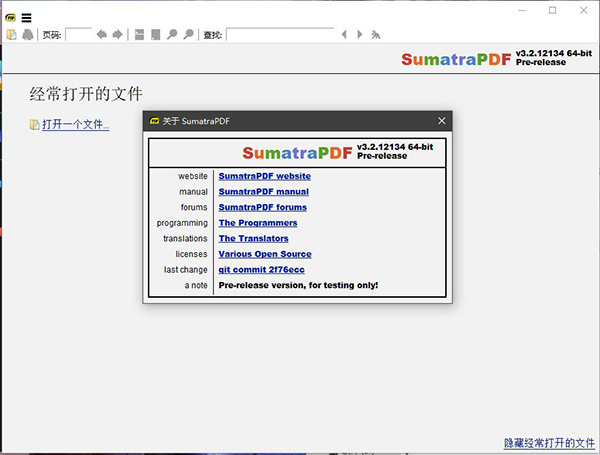Close the 关于 SumatraPDF dialog
Image resolution: width=600 pixels, height=455 pixels.
coord(442,121)
